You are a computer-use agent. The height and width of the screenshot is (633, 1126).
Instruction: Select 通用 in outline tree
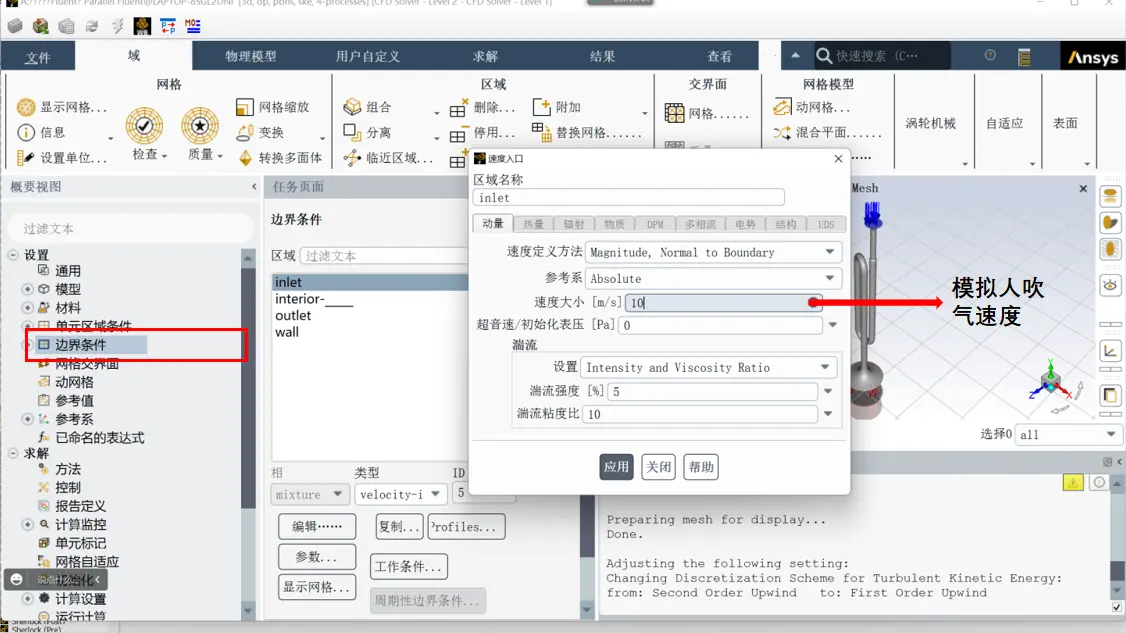[x=68, y=271]
